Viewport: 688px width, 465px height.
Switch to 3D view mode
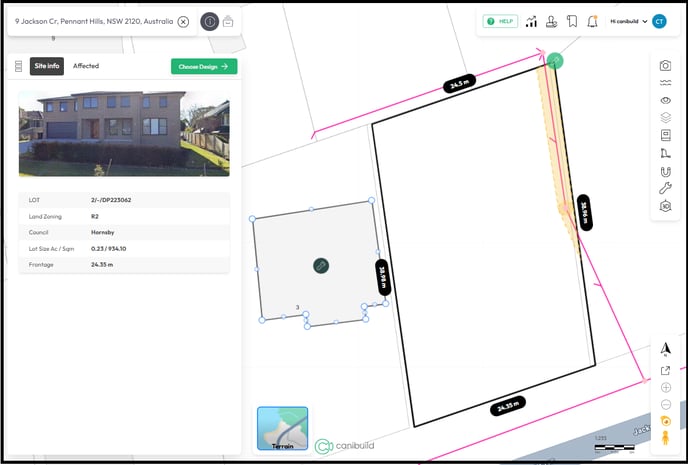pyautogui.click(x=665, y=206)
